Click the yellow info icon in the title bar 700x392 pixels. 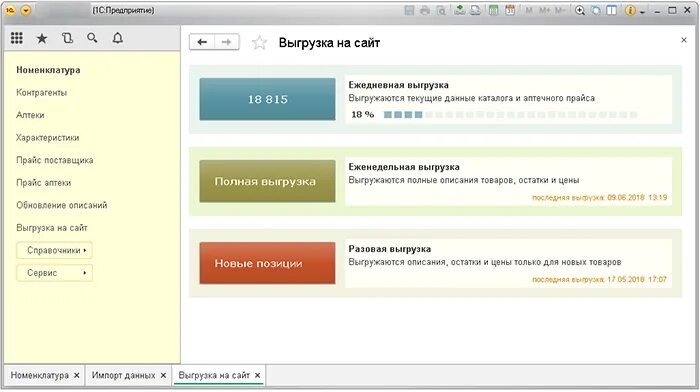coord(630,10)
